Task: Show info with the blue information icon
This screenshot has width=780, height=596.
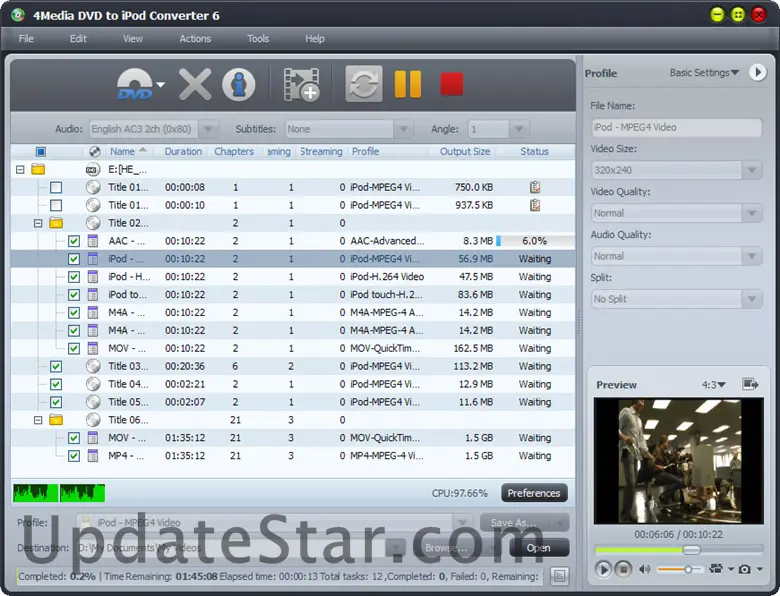Action: click(239, 85)
